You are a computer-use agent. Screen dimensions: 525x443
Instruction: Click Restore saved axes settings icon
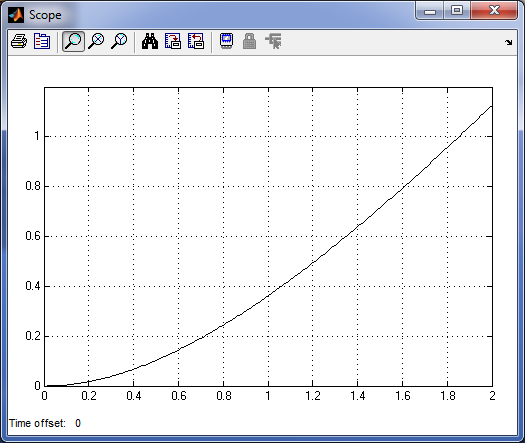pos(196,42)
